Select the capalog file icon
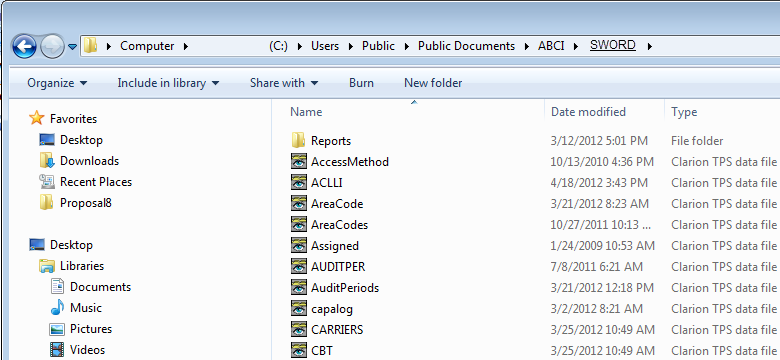The image size is (780, 360). pos(298,308)
